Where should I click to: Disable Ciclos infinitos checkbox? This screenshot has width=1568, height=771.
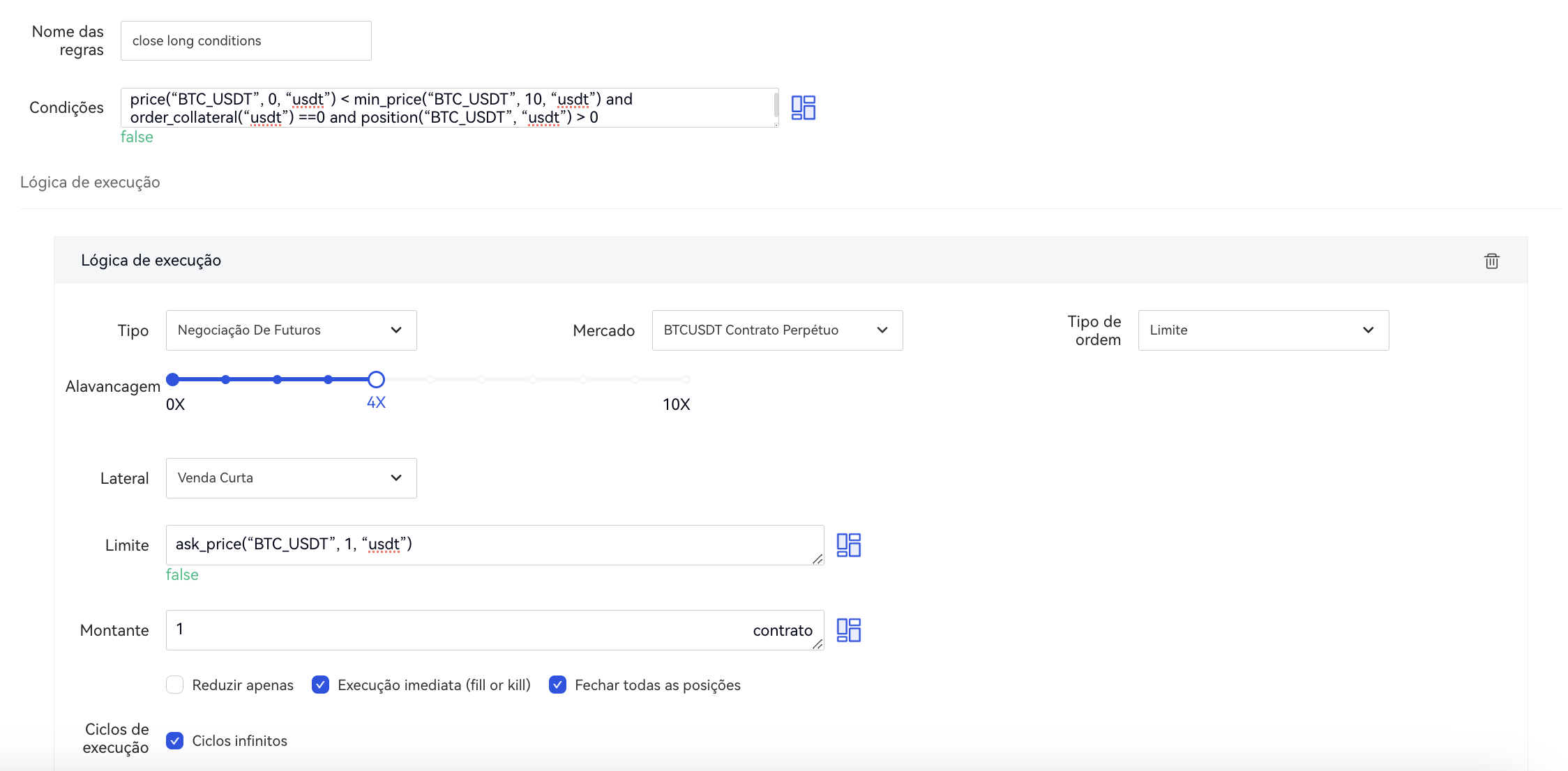click(x=175, y=740)
